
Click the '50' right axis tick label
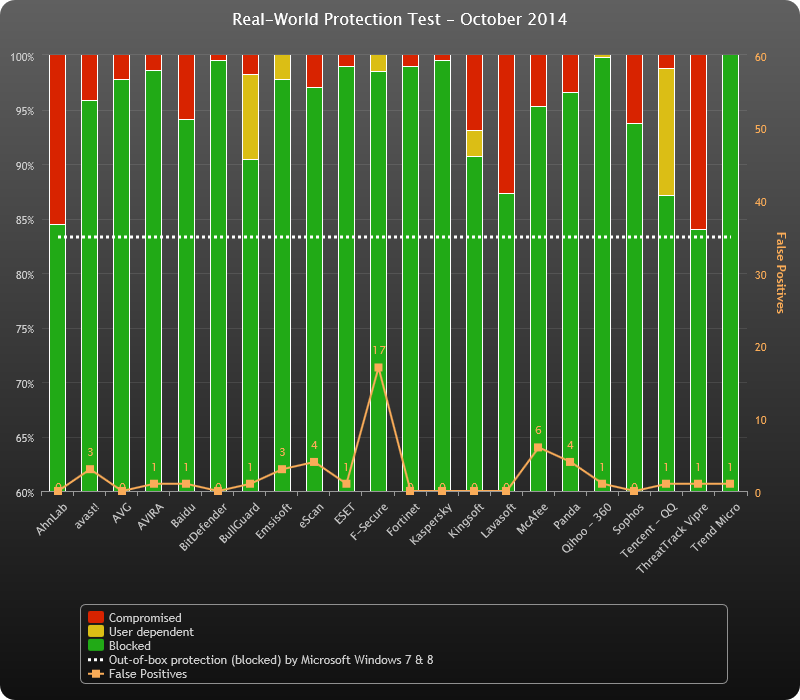(x=760, y=129)
